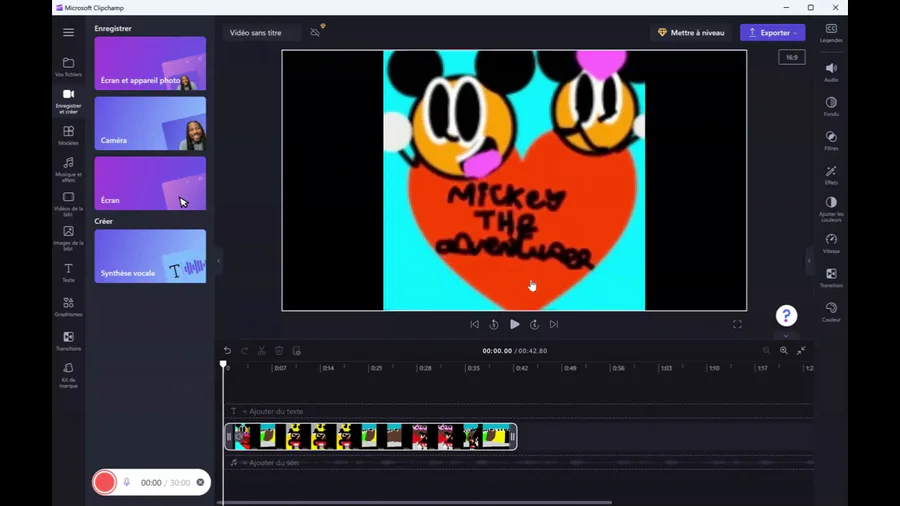Open the Graphismes panel
The height and width of the screenshot is (506, 900).
click(68, 307)
